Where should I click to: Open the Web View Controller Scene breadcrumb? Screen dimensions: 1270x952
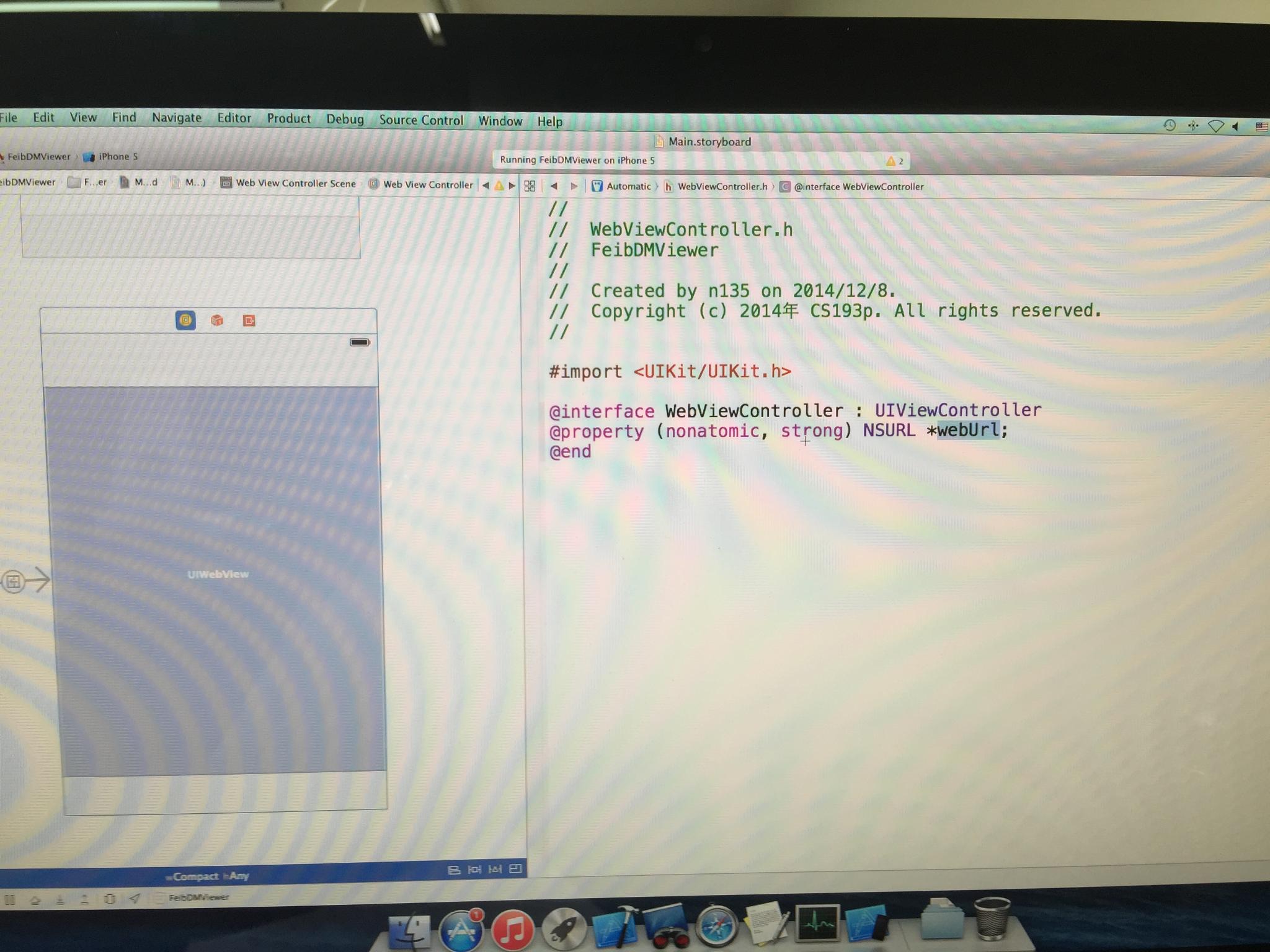coord(288,183)
